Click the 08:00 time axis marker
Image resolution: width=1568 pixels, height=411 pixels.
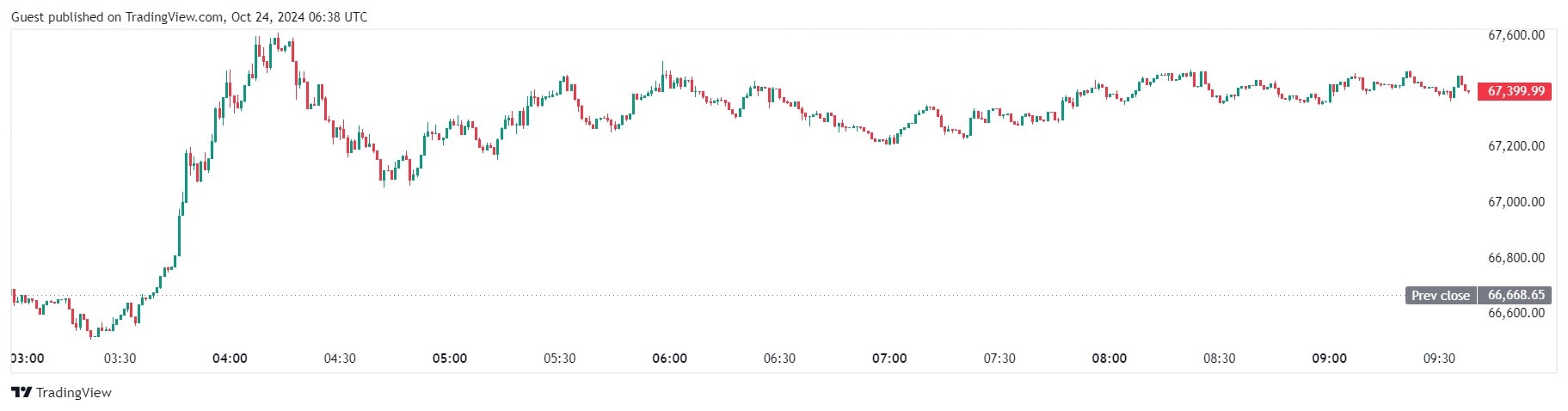[x=1110, y=359]
